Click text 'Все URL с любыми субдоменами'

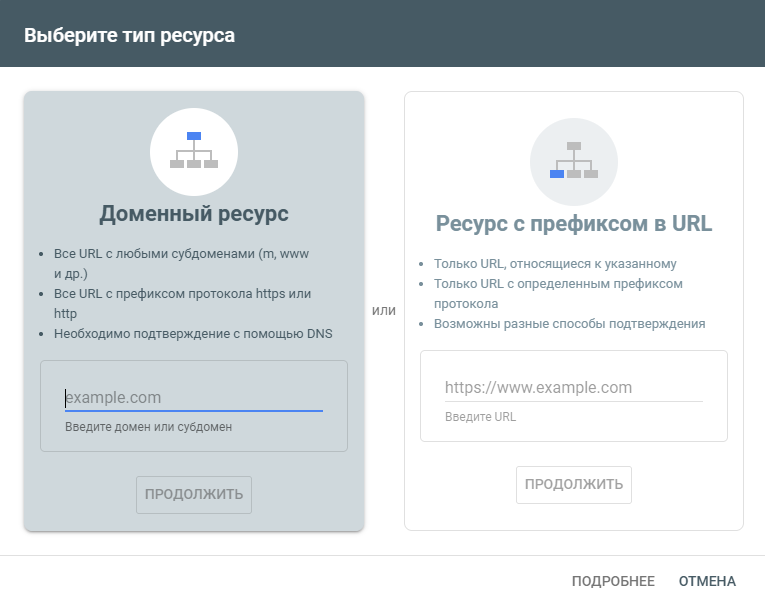[155, 254]
